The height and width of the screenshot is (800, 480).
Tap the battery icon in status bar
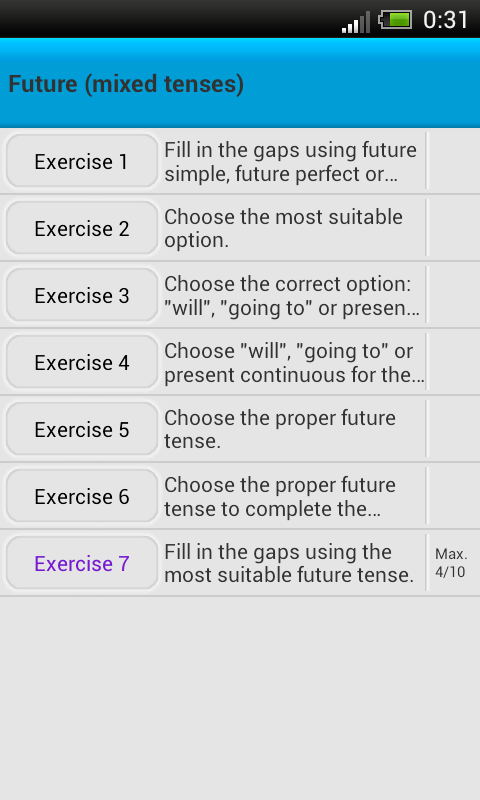point(395,20)
